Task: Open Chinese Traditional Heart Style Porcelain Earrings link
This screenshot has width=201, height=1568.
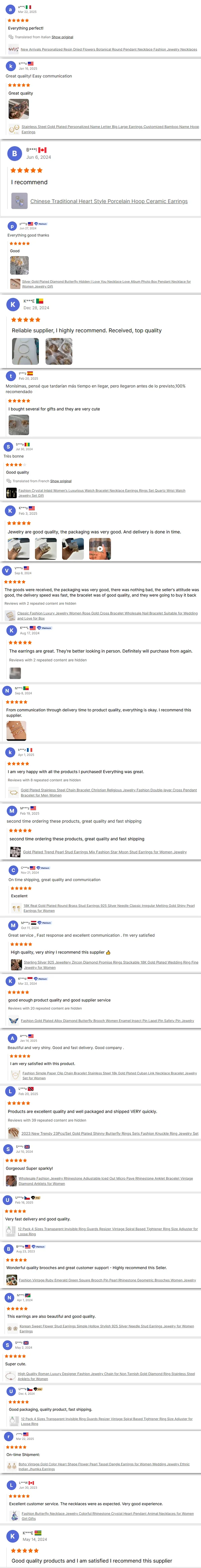Action: click(109, 202)
